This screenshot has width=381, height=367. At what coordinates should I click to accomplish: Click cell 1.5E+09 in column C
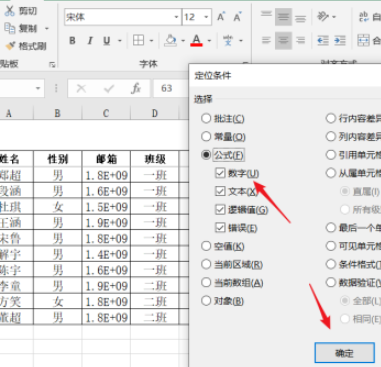pyautogui.click(x=106, y=207)
